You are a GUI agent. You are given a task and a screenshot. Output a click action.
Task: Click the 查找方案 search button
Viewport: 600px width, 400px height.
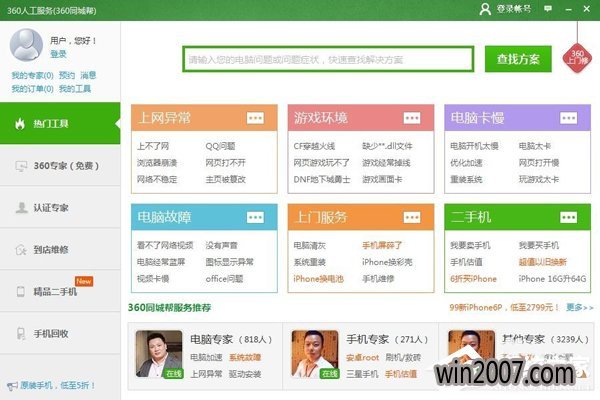click(x=518, y=59)
